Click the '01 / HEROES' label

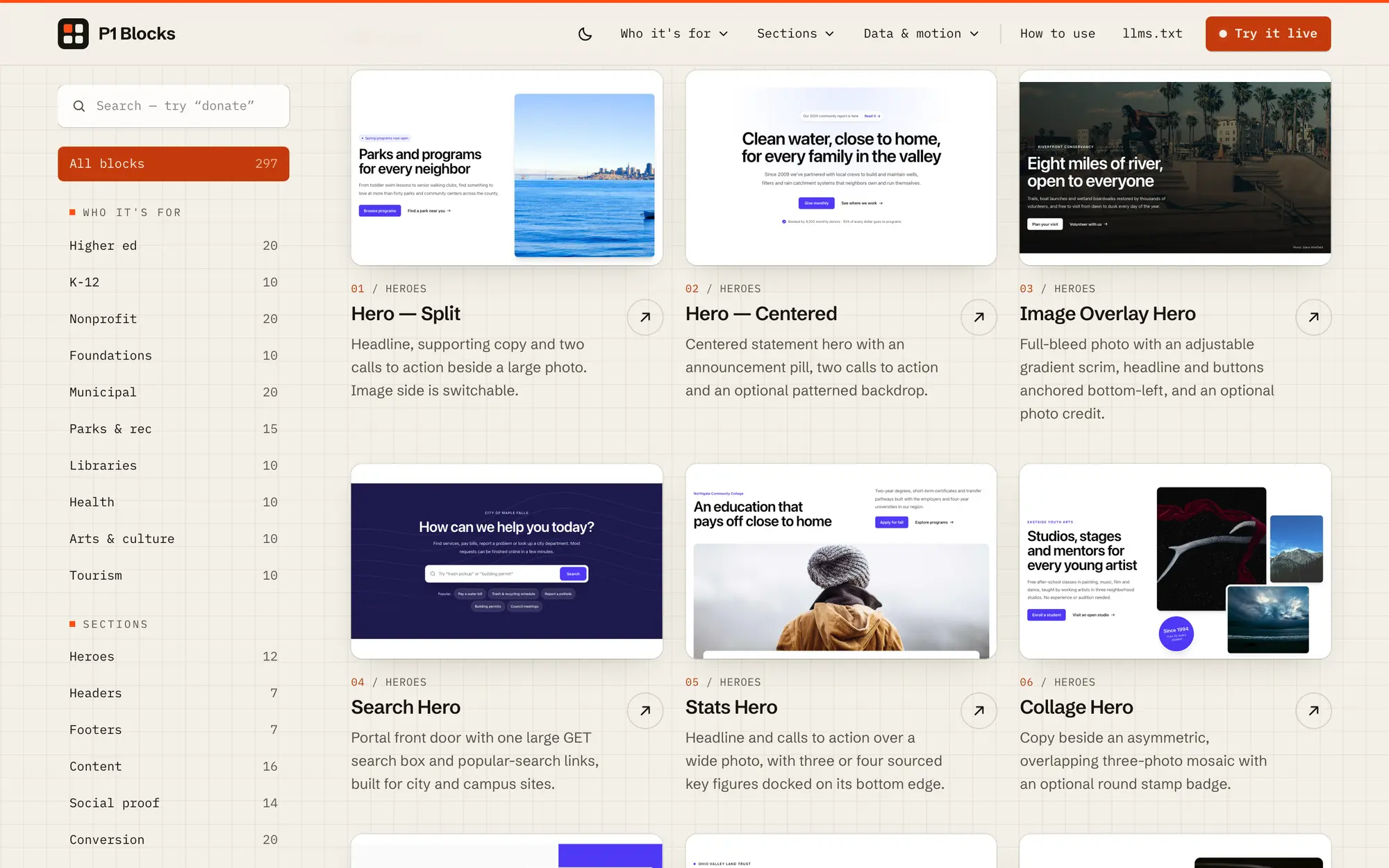(x=389, y=289)
